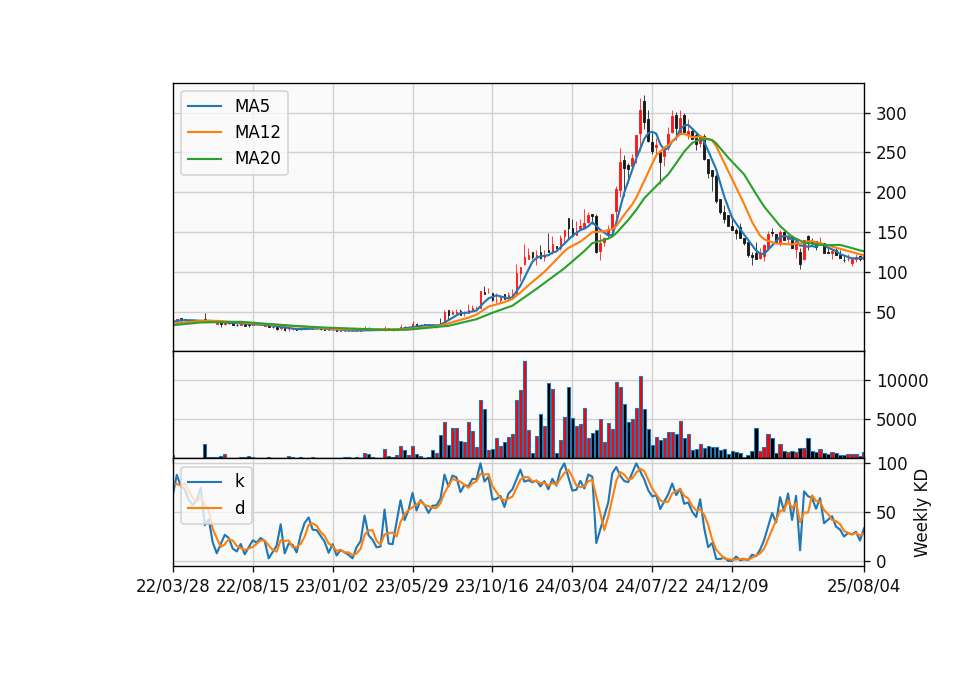Screen dimensions: 960x690
Task: Click the 300 price axis tick
Action: point(891,114)
